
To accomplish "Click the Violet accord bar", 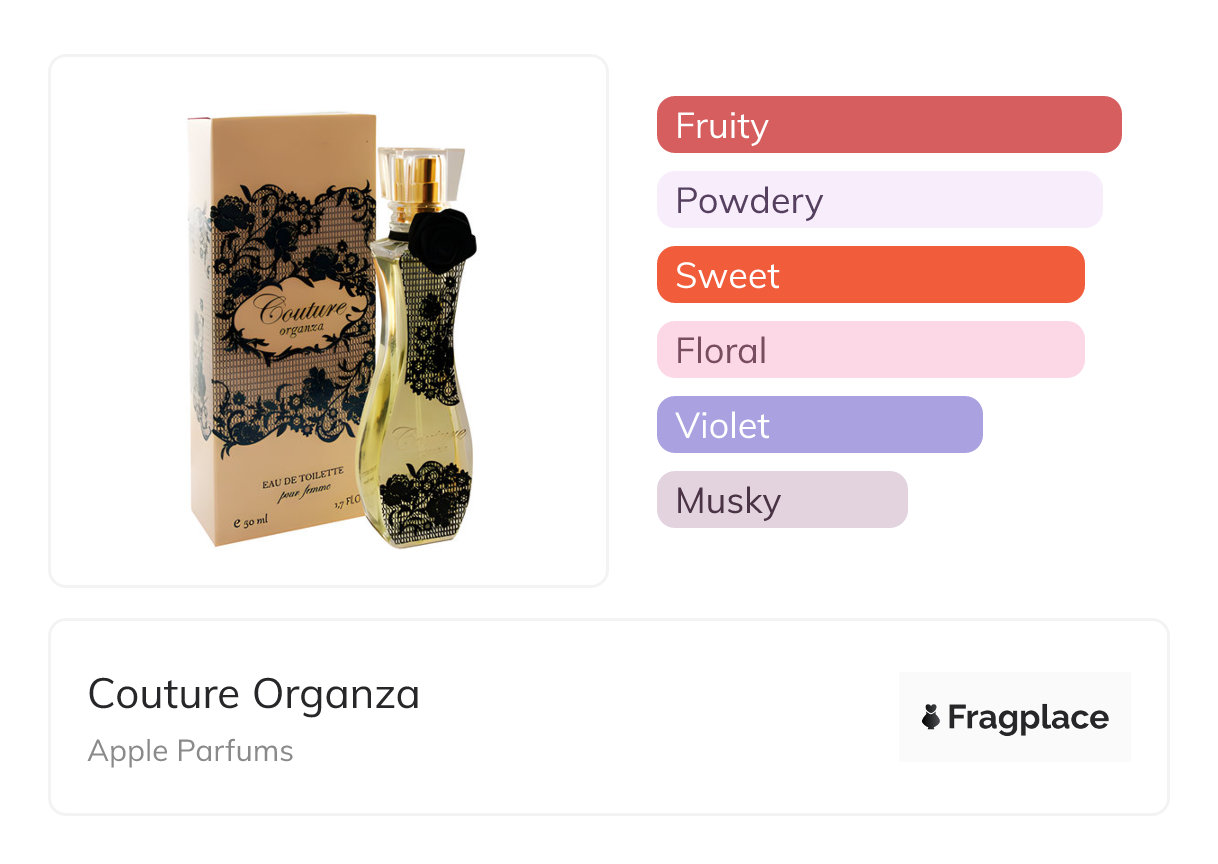I will click(819, 425).
